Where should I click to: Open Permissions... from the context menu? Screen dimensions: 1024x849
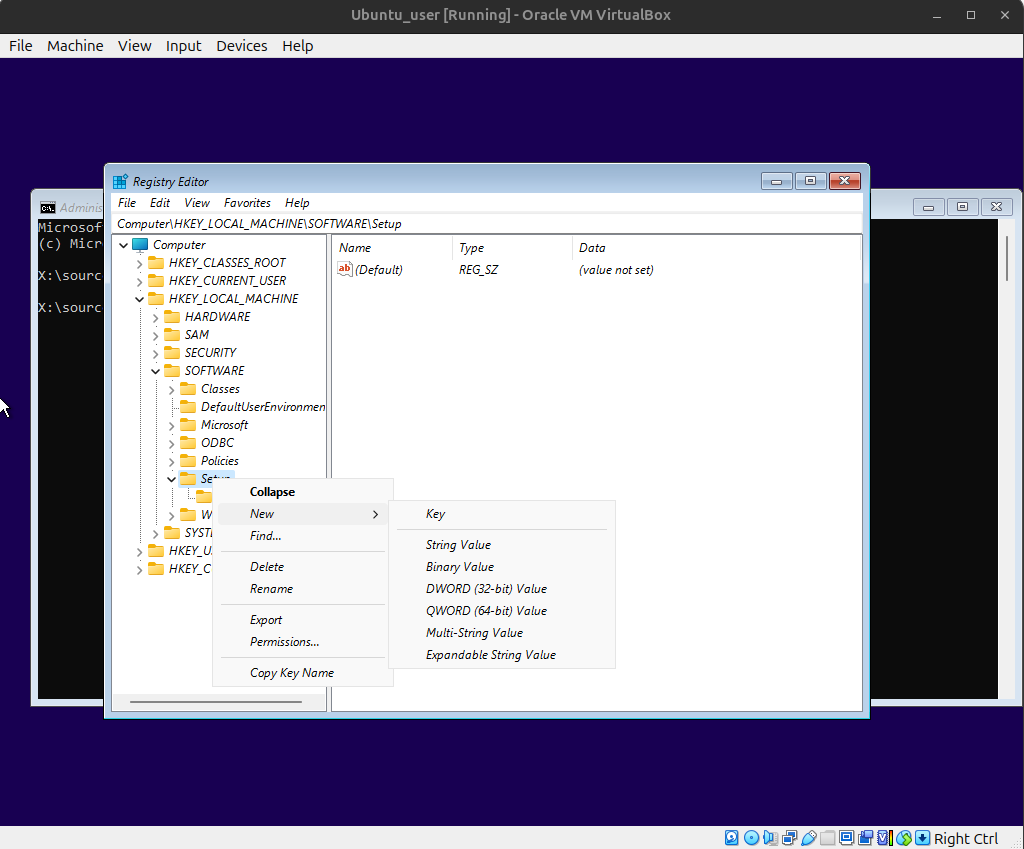303,641
